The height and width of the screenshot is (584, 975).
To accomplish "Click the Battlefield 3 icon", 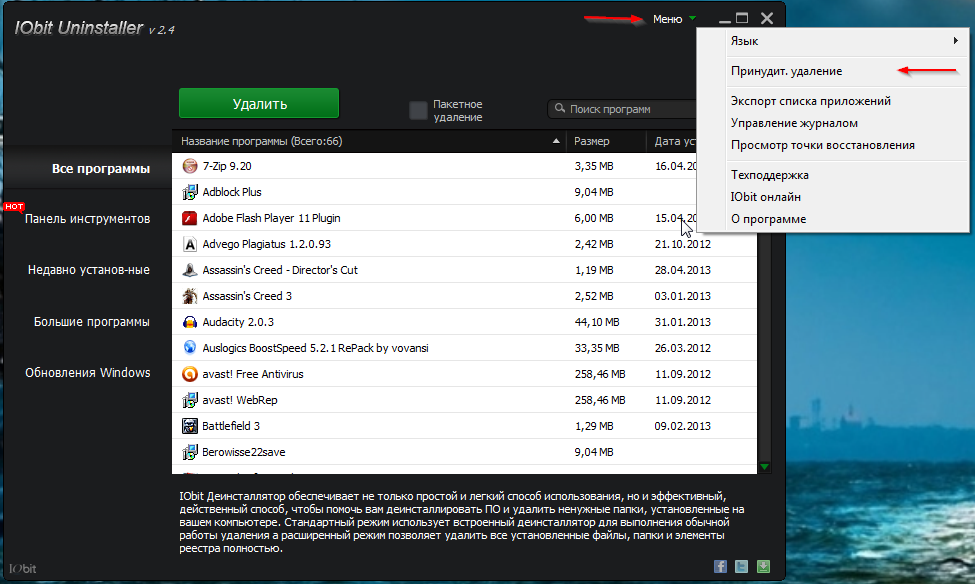I will tap(190, 426).
